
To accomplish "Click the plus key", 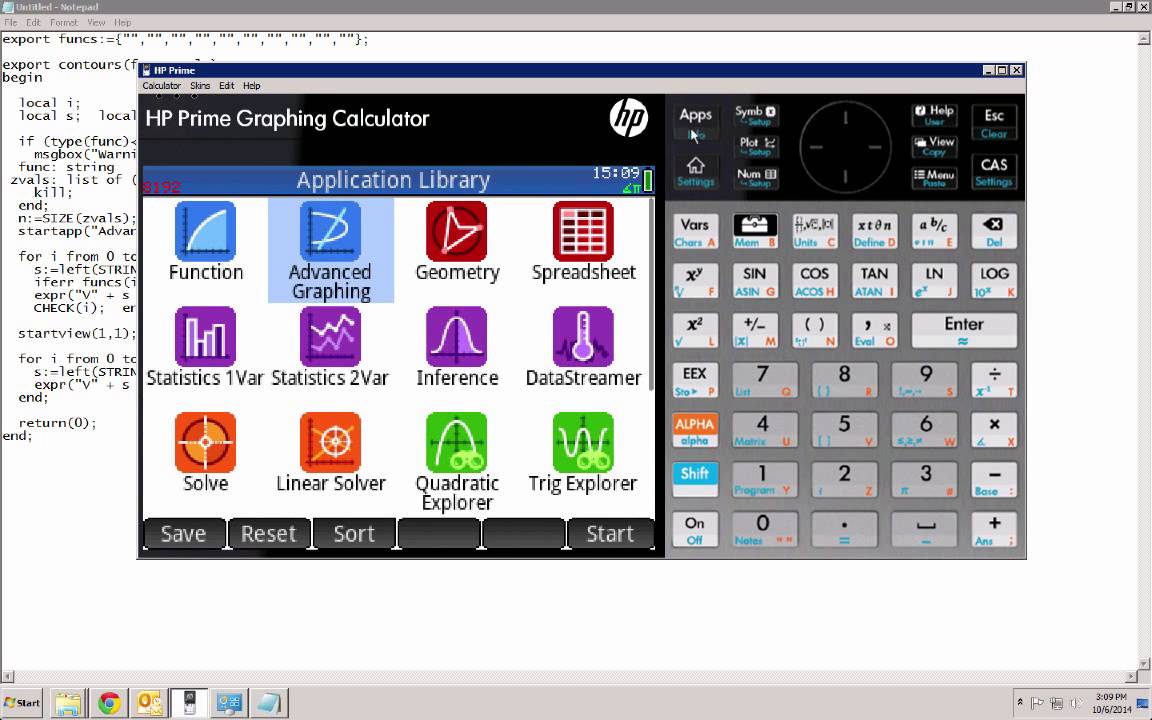I will tap(994, 530).
